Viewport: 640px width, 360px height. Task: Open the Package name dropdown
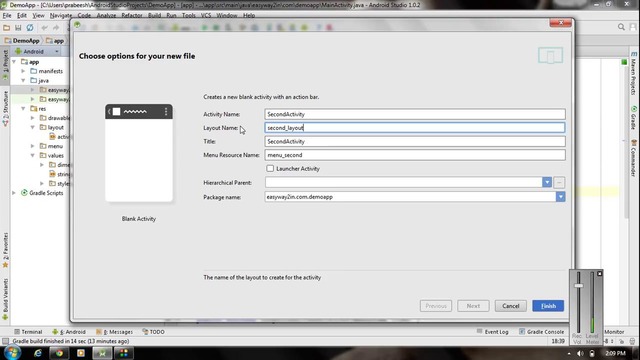[560, 197]
